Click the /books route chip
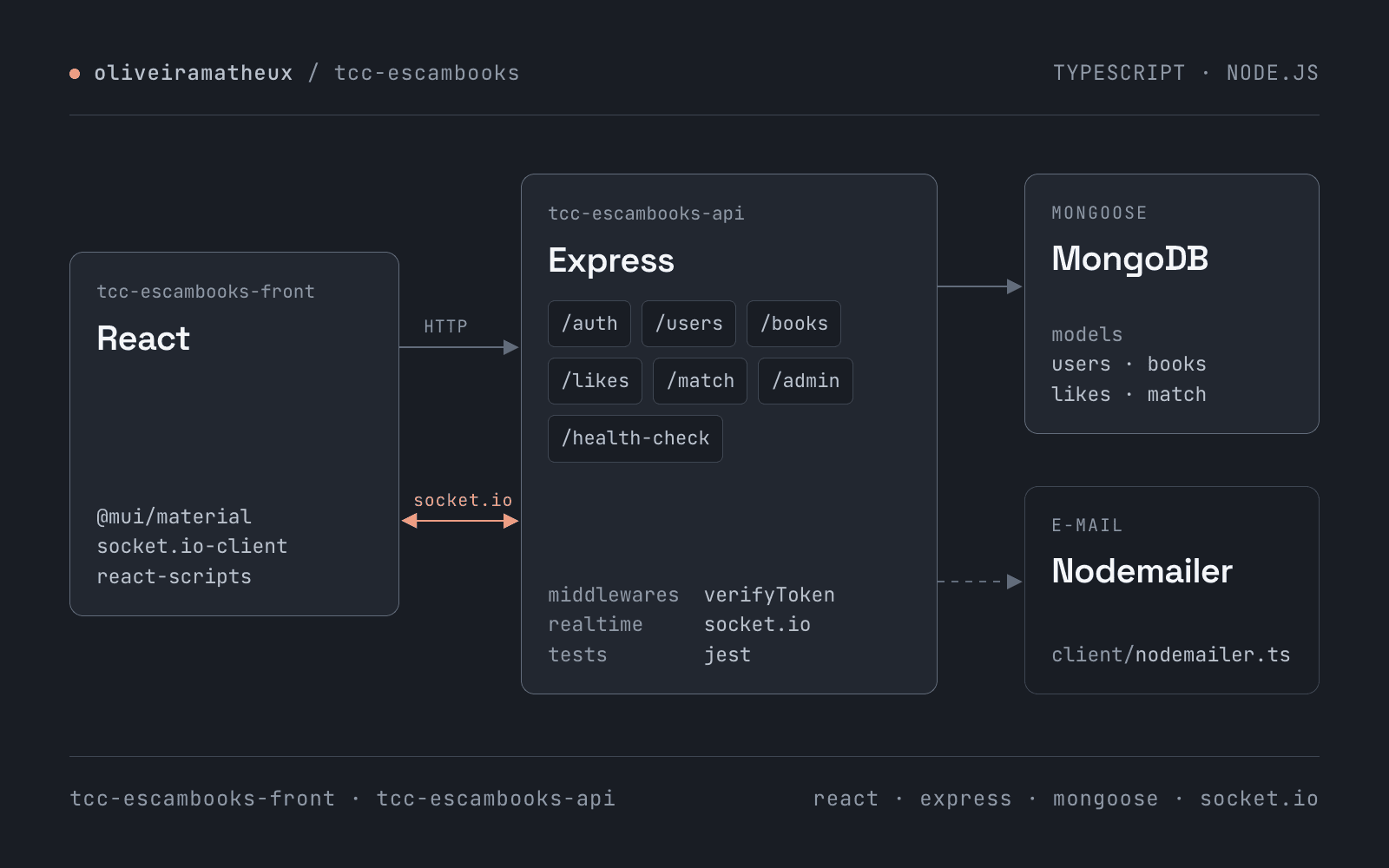The height and width of the screenshot is (868, 1389). pyautogui.click(x=793, y=324)
